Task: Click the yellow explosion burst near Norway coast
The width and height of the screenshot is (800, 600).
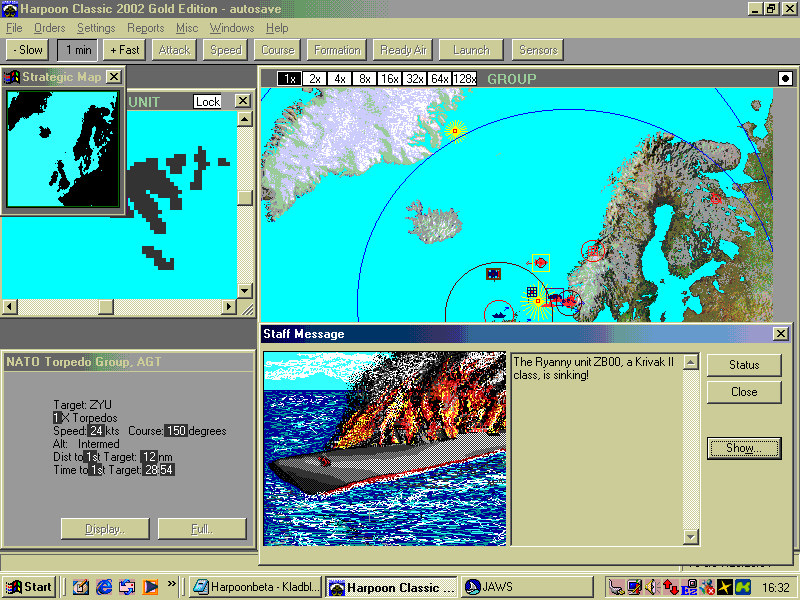Action: pyautogui.click(x=537, y=302)
